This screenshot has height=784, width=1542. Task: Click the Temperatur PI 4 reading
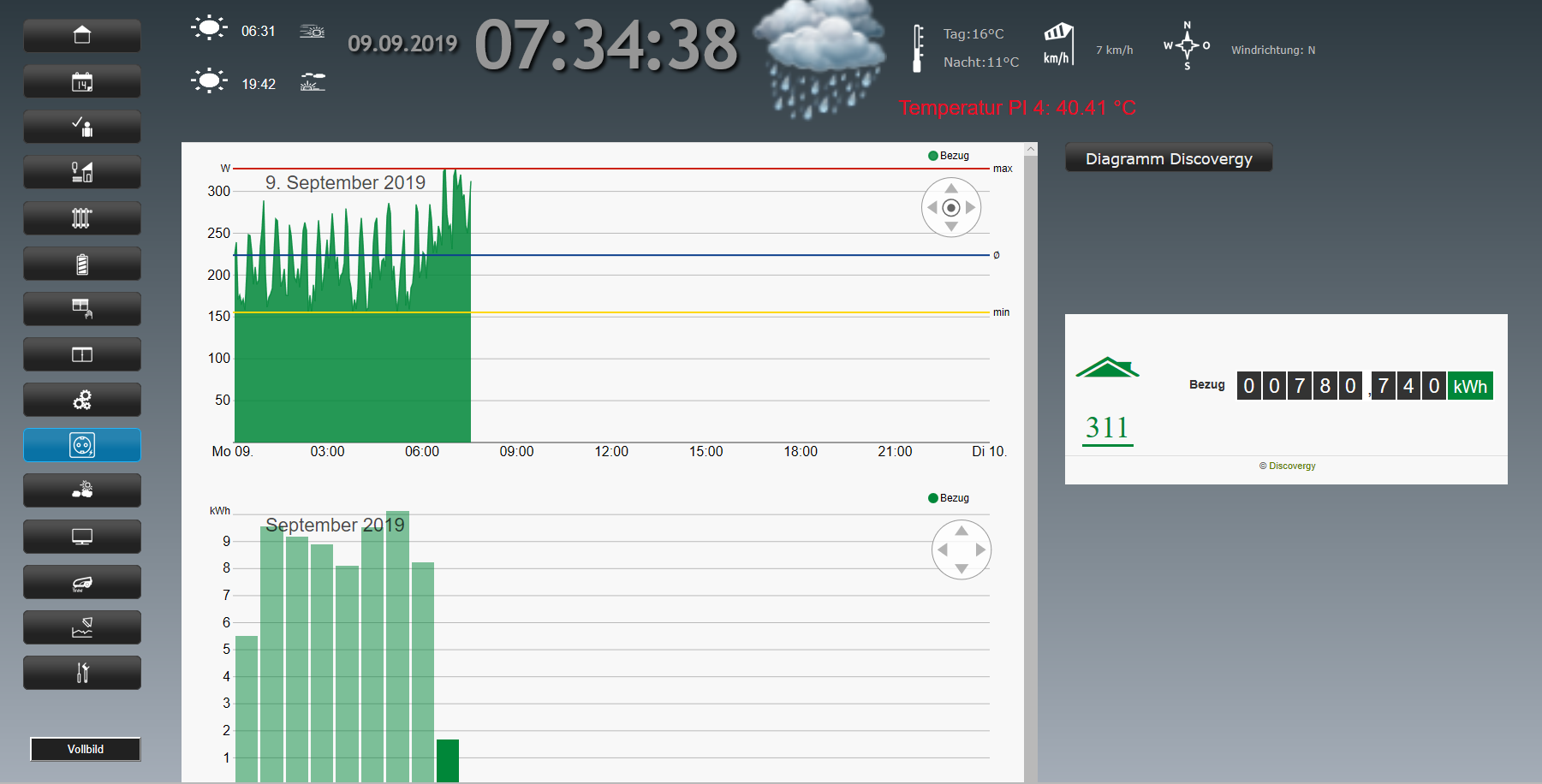(1018, 108)
